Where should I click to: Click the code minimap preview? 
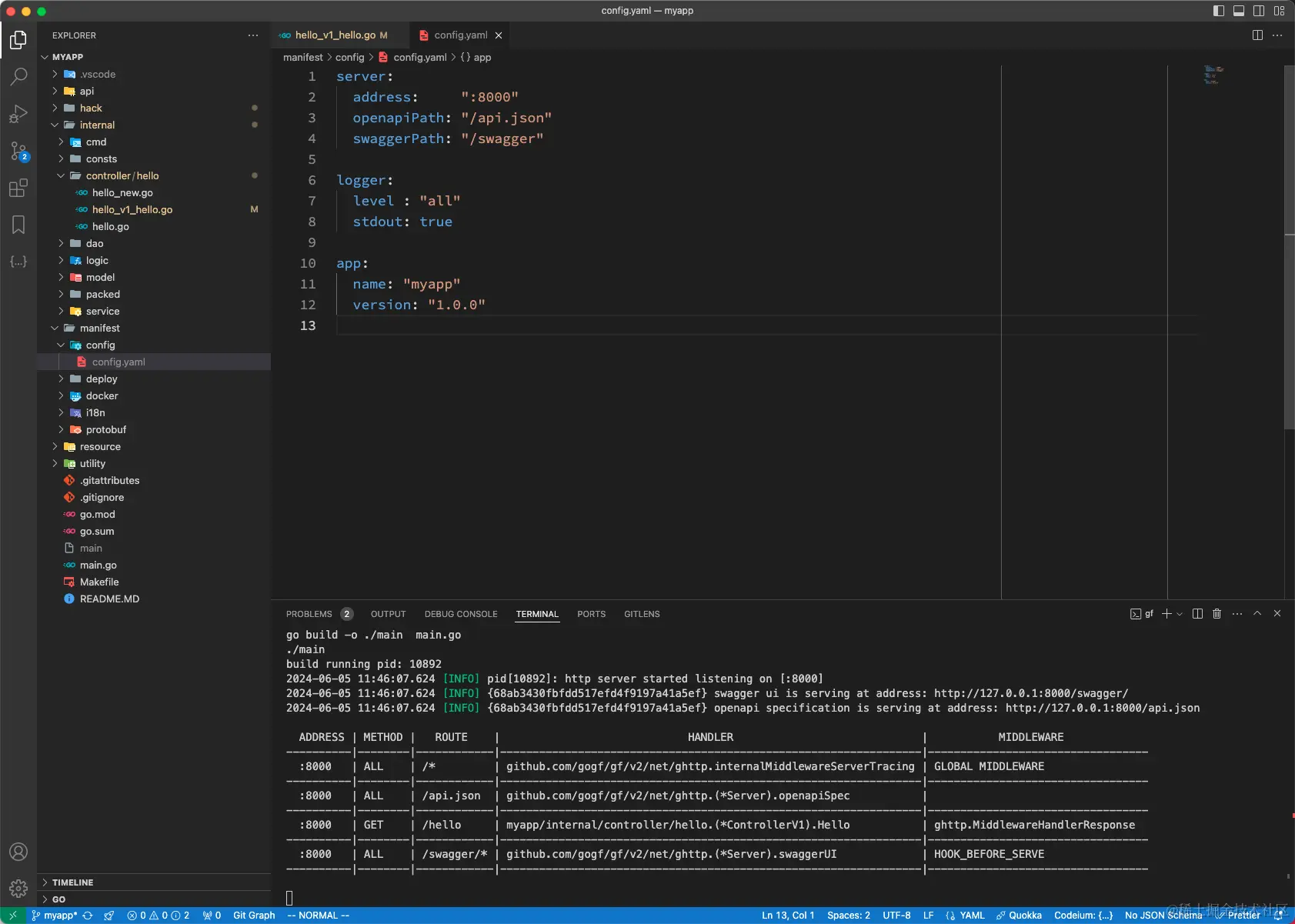click(x=1213, y=75)
